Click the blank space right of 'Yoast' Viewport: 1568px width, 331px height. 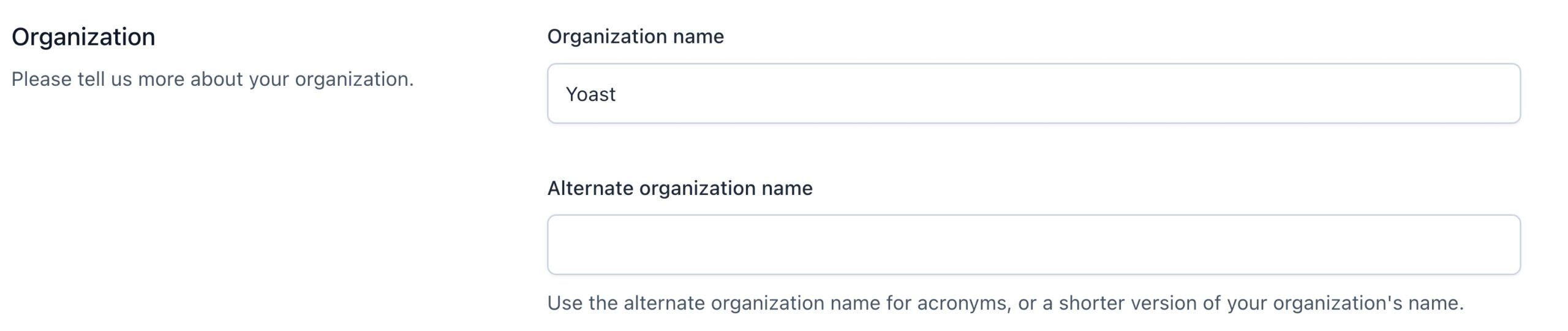pyautogui.click(x=1066, y=94)
